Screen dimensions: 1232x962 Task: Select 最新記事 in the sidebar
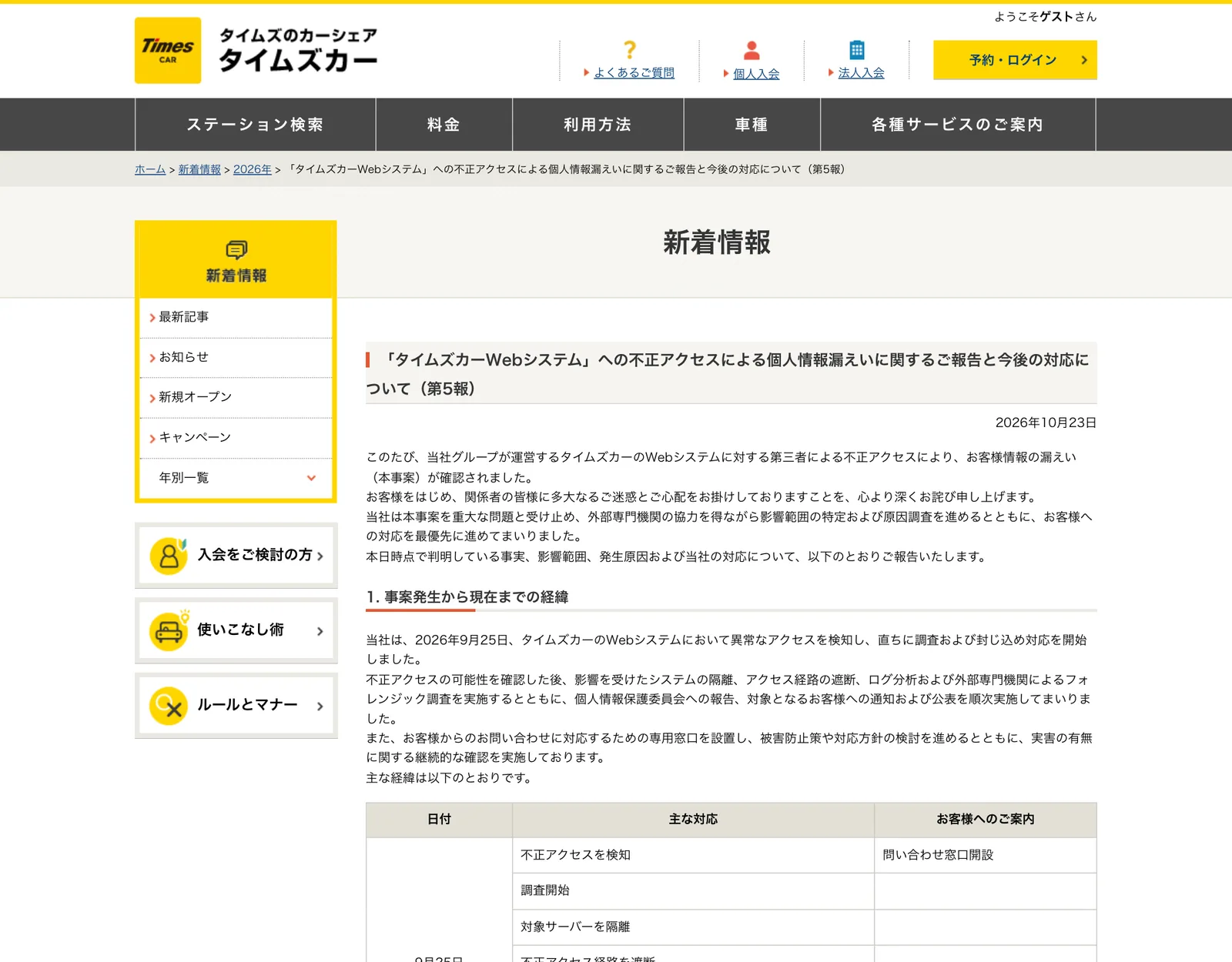(x=236, y=317)
